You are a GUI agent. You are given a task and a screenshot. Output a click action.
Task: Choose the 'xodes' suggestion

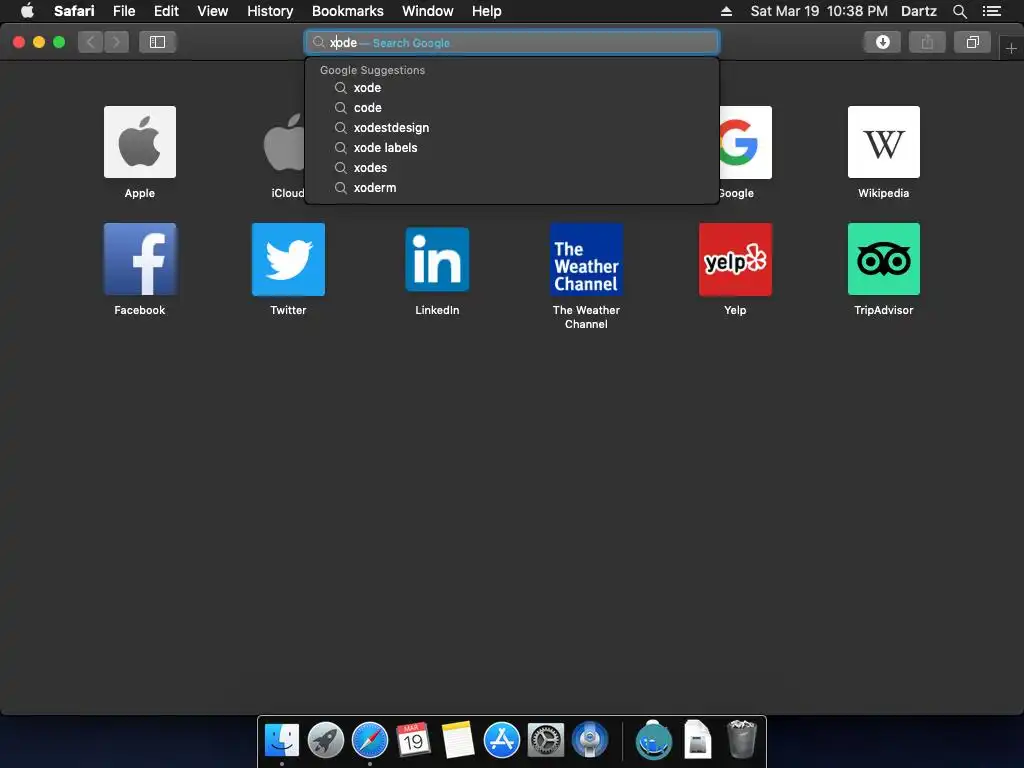511,167
